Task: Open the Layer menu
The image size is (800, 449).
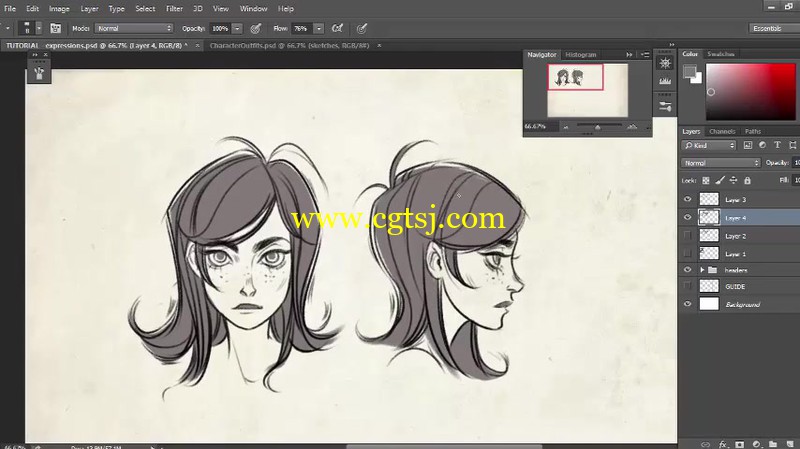Action: pos(89,9)
